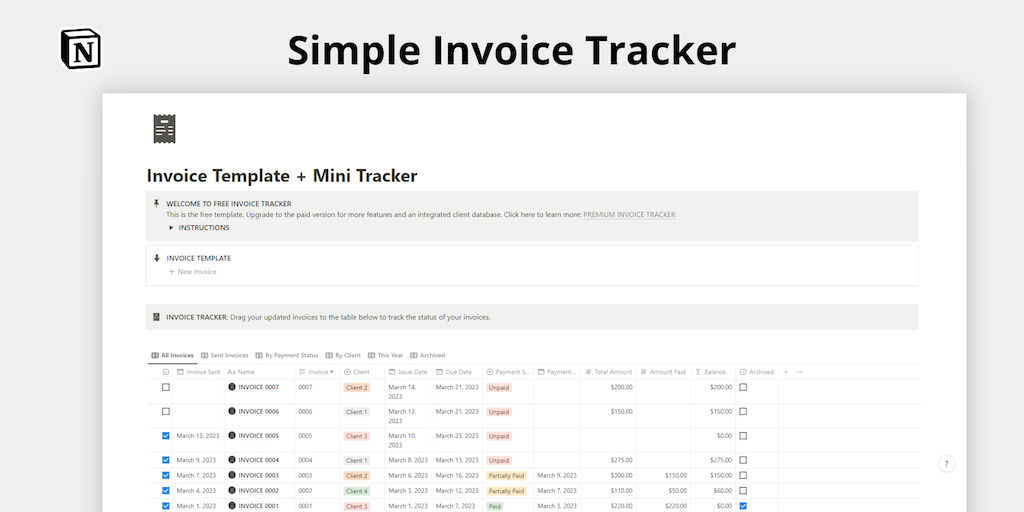Open INVOICE 0004 via its page icon
This screenshot has height=512, width=1024.
point(232,460)
